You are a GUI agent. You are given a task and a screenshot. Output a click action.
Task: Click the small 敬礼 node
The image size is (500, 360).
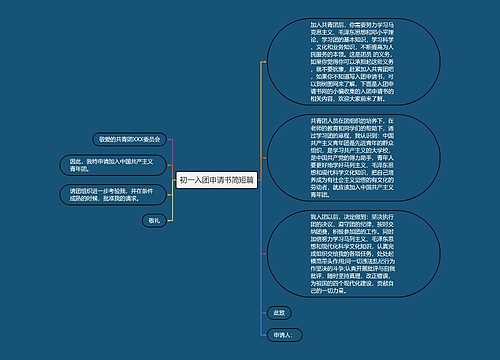[x=154, y=220]
